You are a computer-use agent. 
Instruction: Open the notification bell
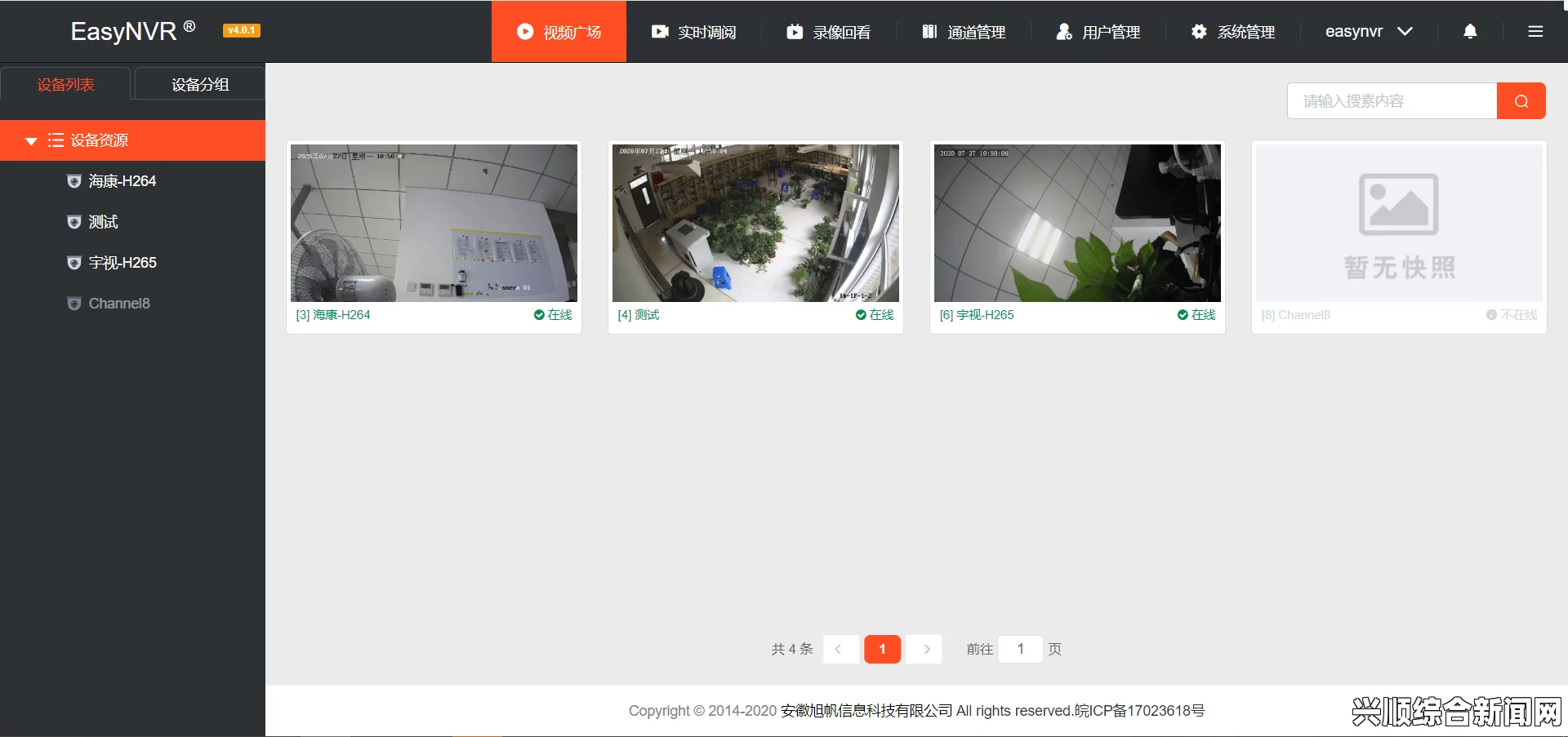[x=1470, y=32]
